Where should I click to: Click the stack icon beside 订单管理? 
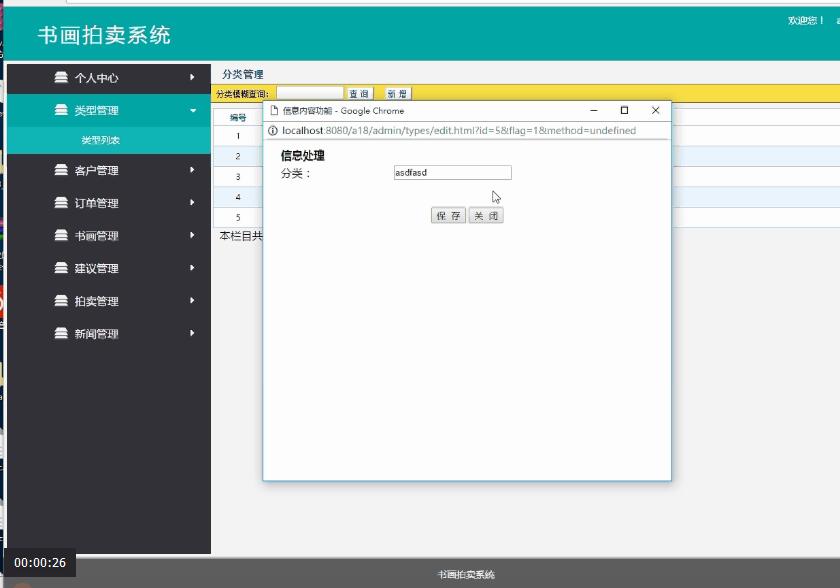point(61,202)
